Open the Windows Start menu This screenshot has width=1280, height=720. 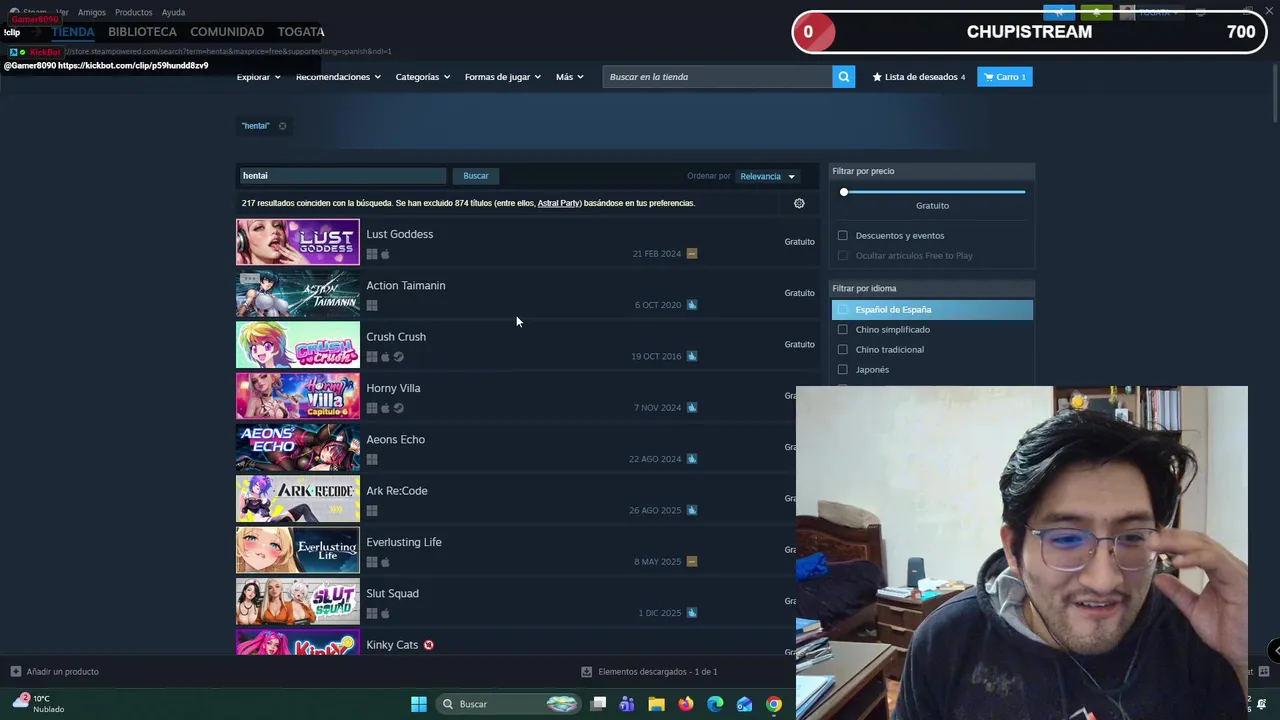419,704
